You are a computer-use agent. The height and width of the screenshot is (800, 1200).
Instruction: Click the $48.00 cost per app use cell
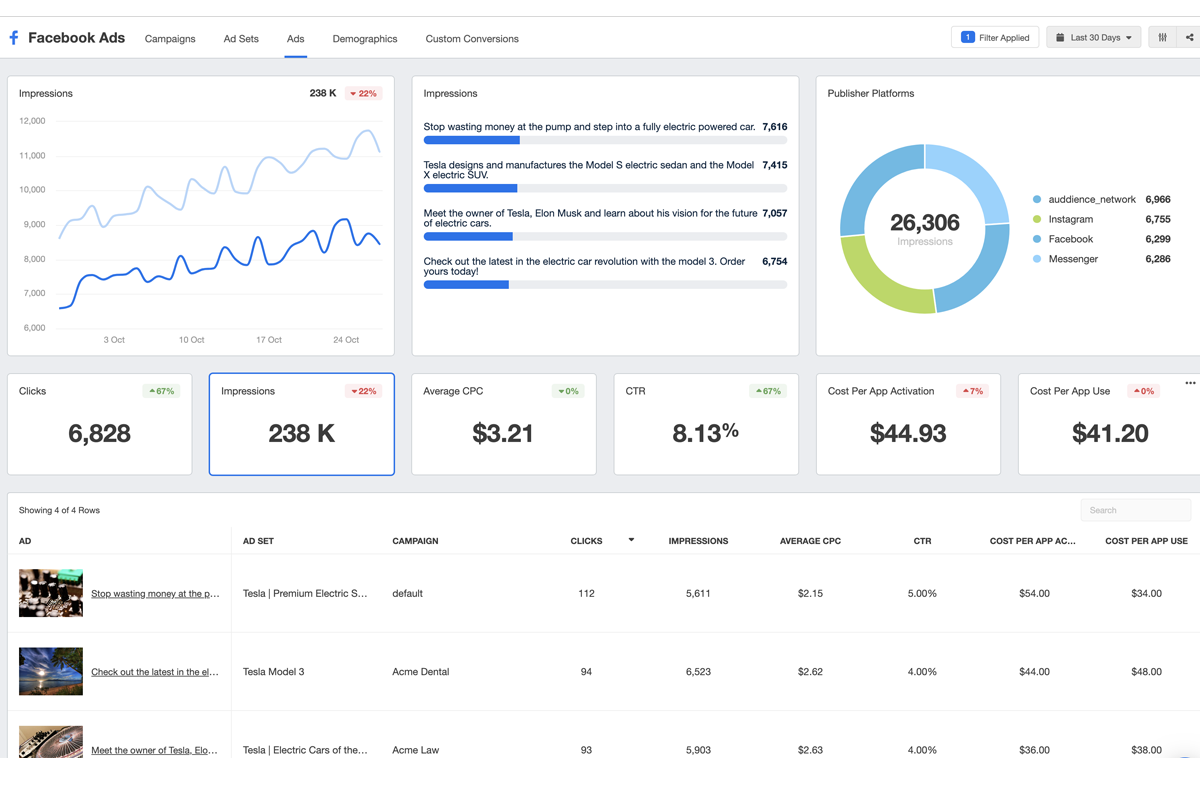coord(1146,672)
